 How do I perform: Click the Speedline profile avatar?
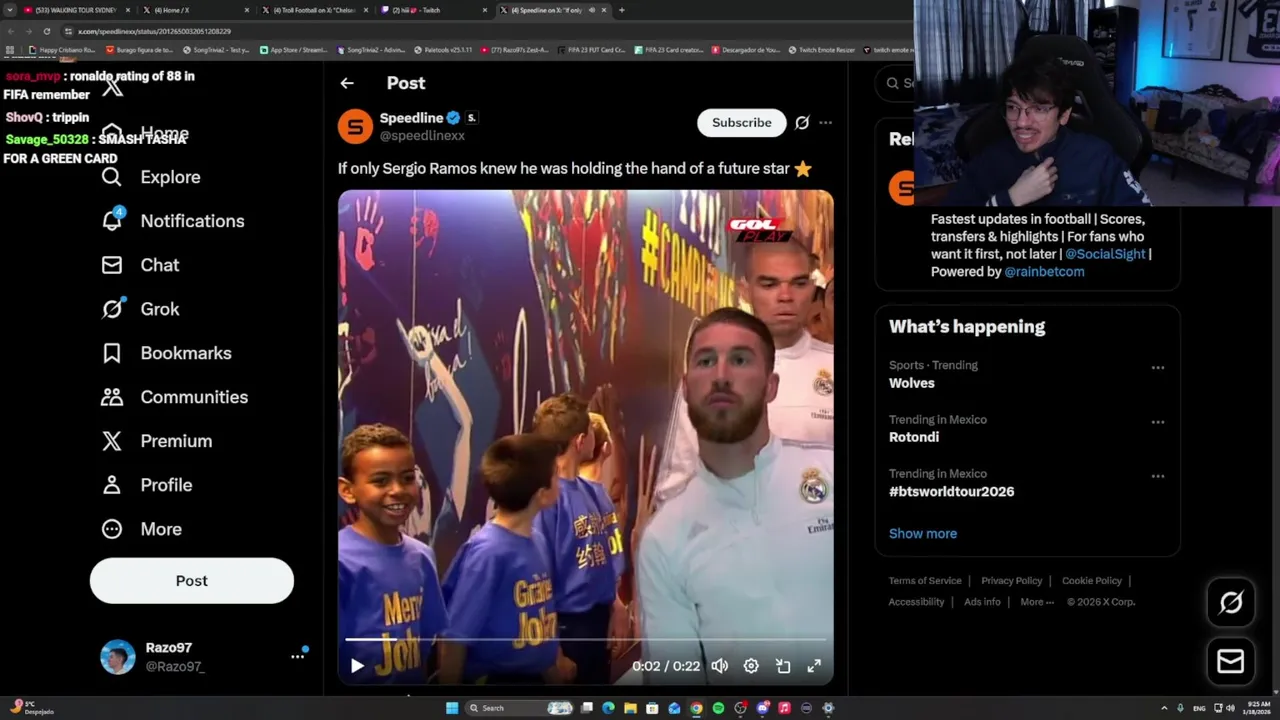(x=355, y=126)
